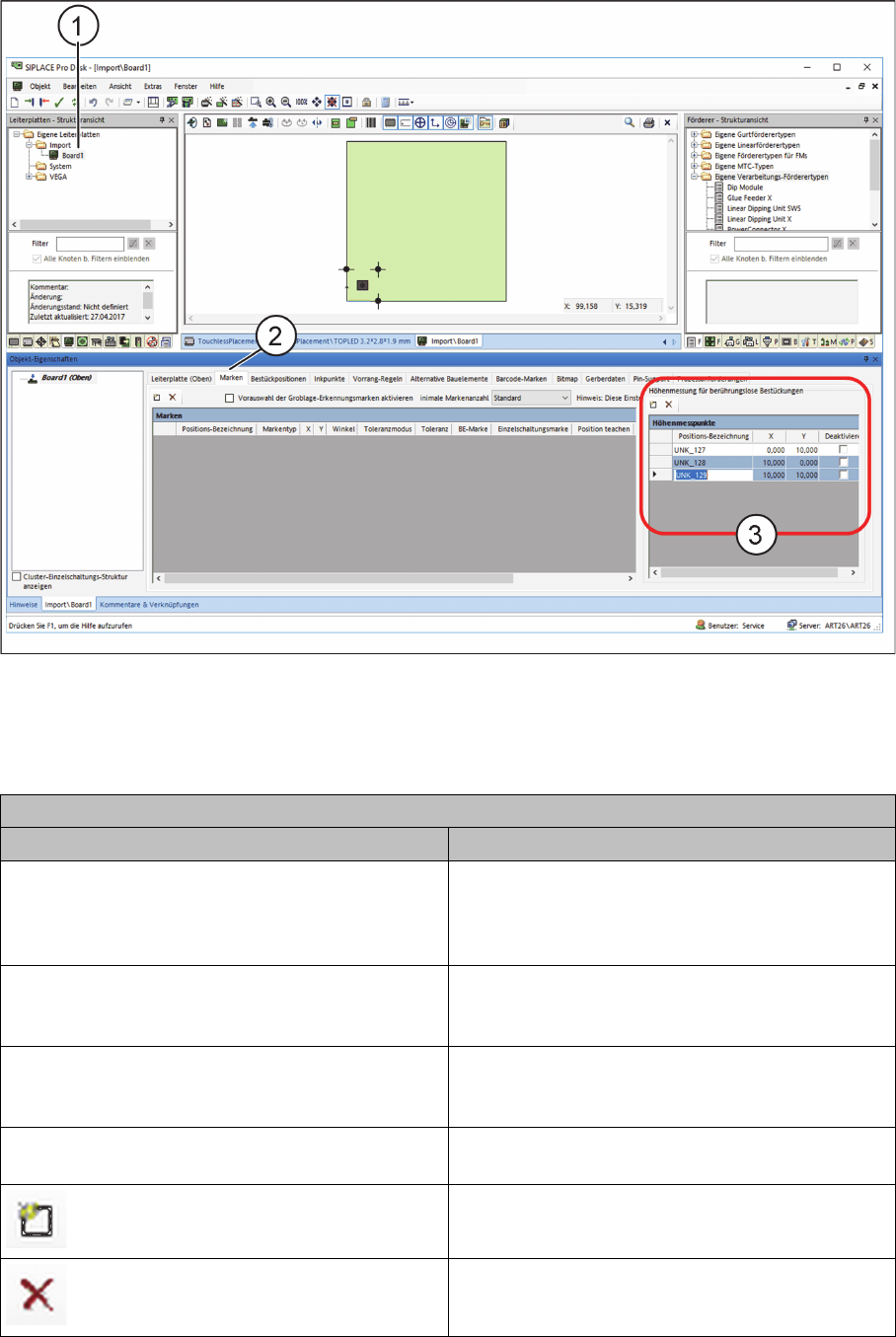The height and width of the screenshot is (1337, 896).
Task: Click the Leiterplatten Filter input field
Action: [90, 243]
